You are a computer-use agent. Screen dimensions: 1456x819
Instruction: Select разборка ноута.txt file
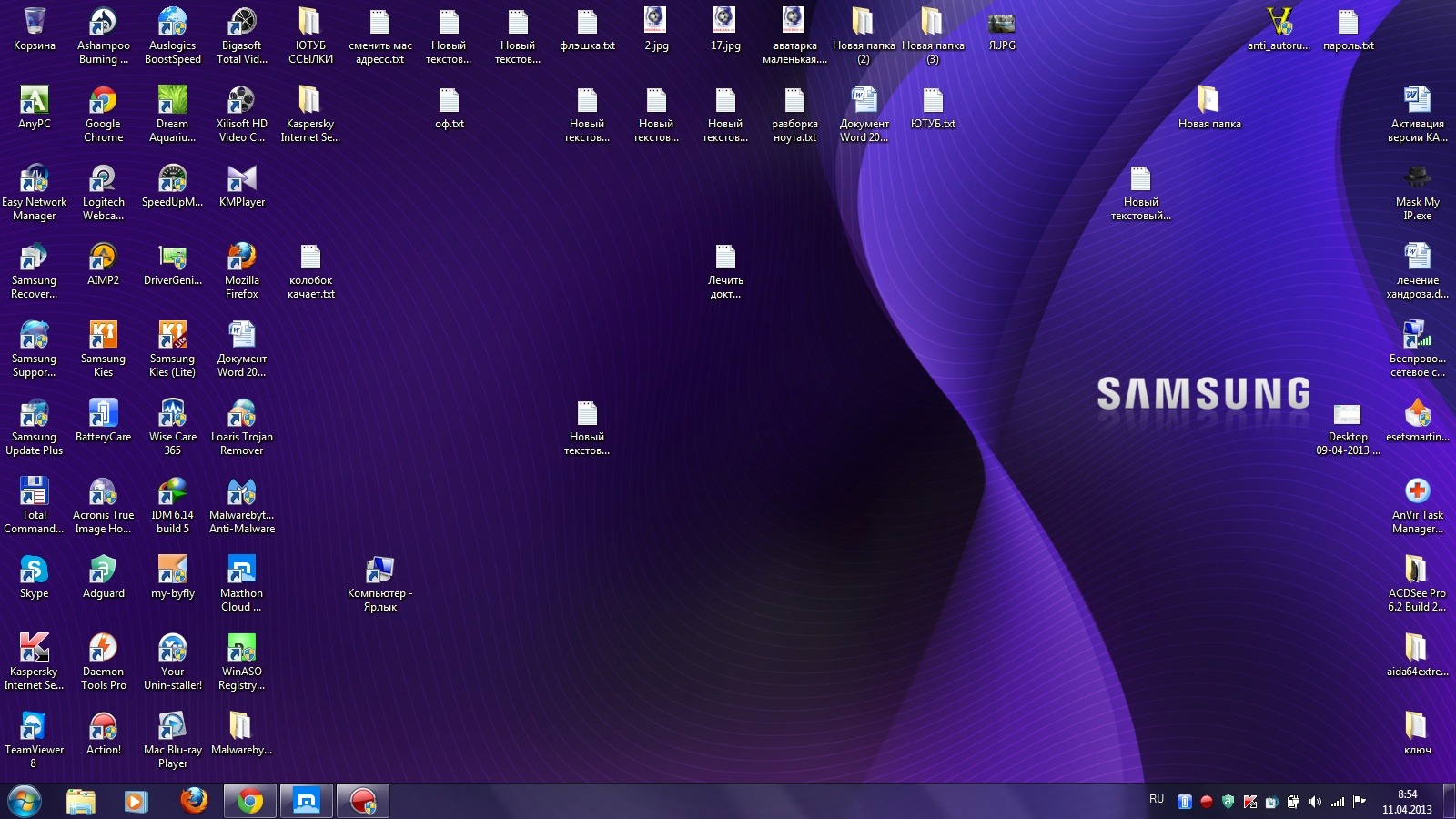coord(795,114)
